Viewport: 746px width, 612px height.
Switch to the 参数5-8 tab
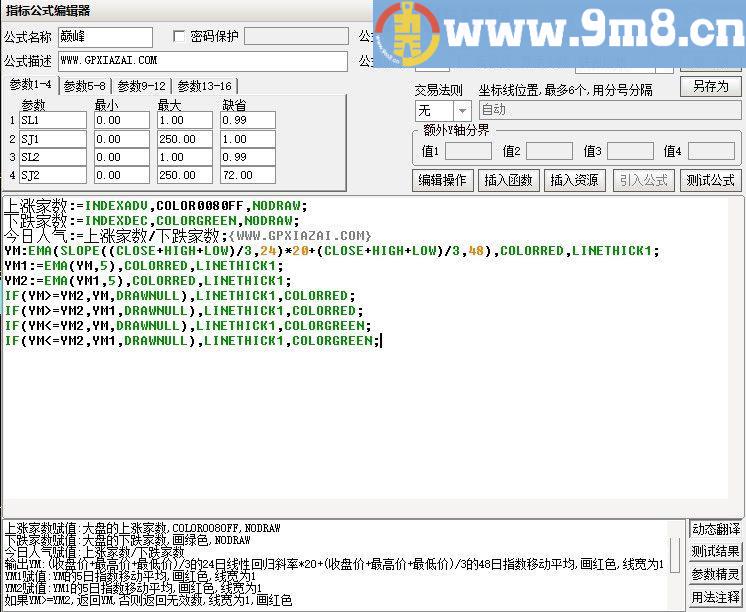85,86
